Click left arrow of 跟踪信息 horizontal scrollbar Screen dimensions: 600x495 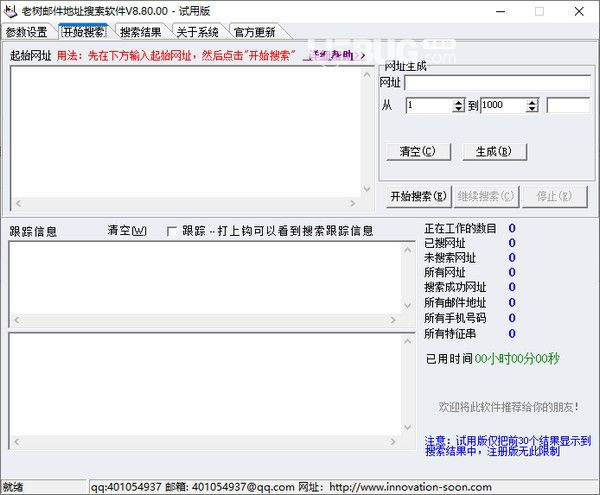pyautogui.click(x=16, y=320)
